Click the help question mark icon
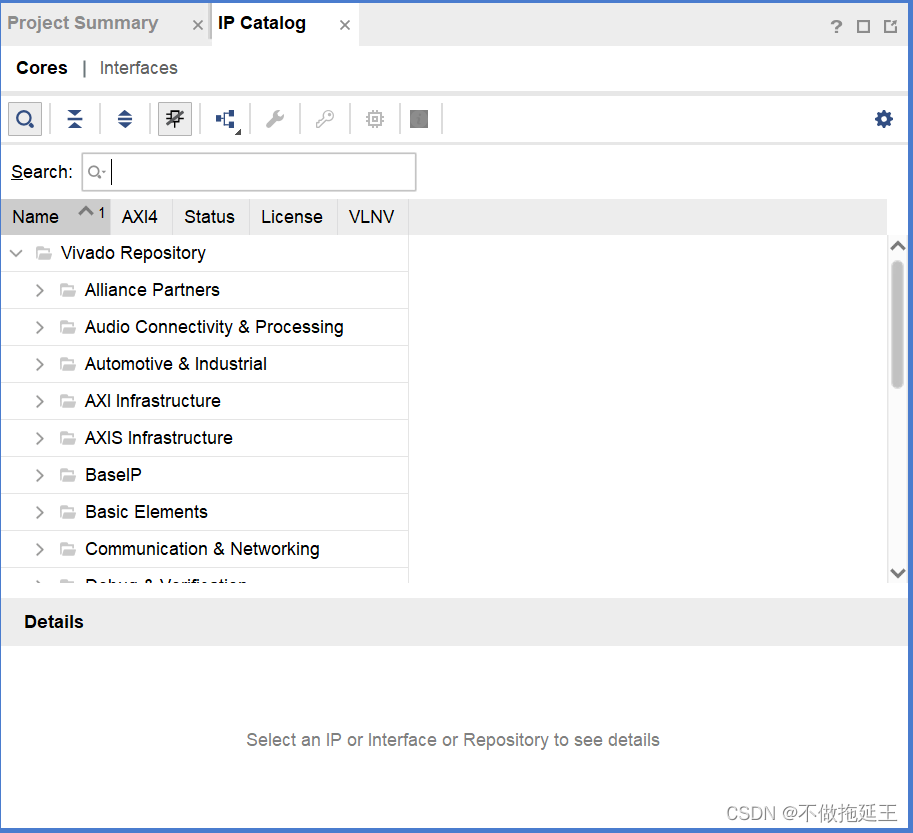 click(x=836, y=26)
